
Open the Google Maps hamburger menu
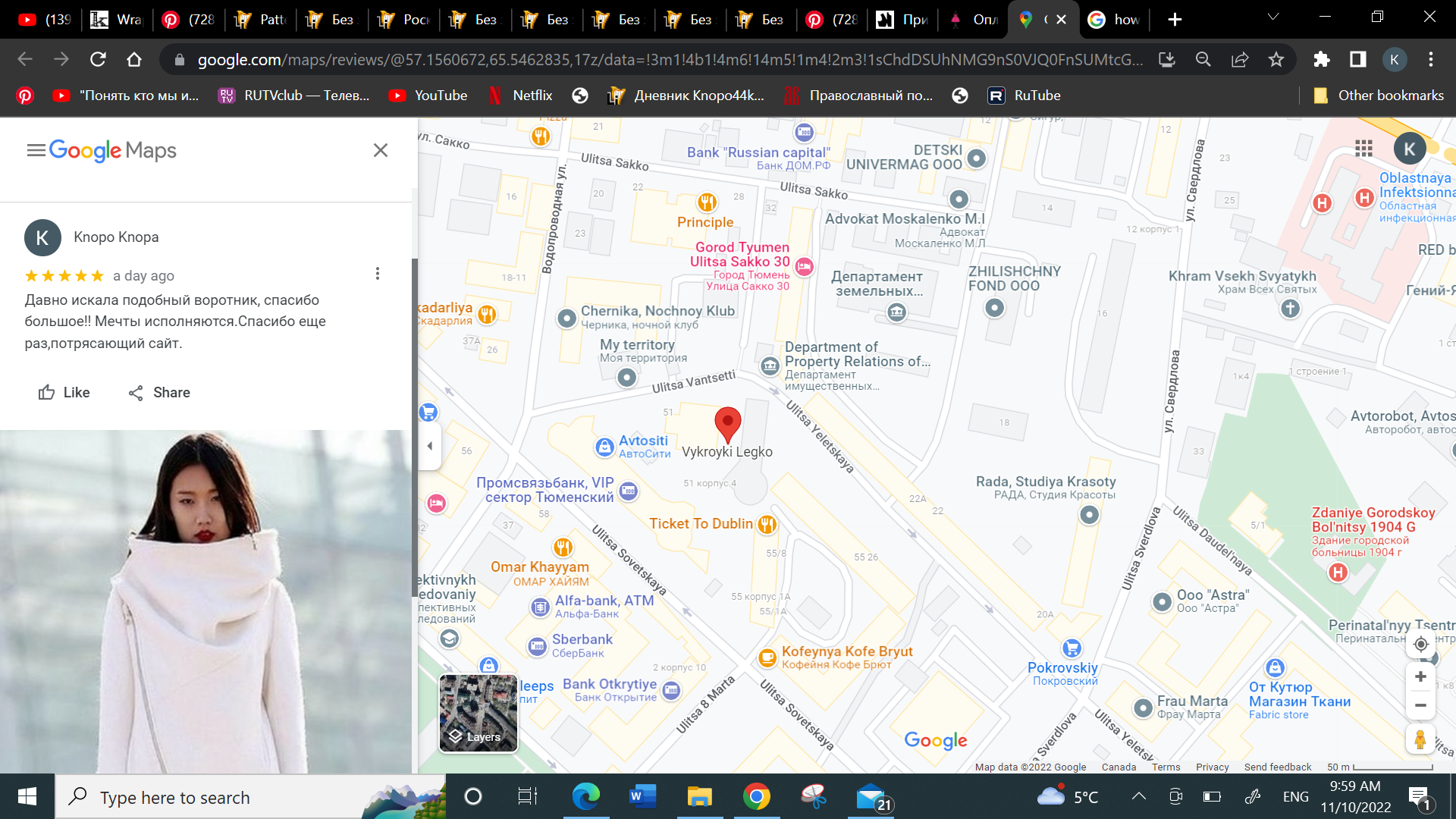[36, 150]
